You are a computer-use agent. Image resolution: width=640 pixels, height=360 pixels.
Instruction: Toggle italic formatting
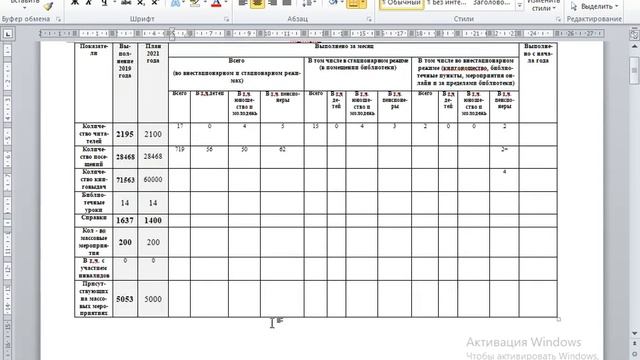coord(89,3)
